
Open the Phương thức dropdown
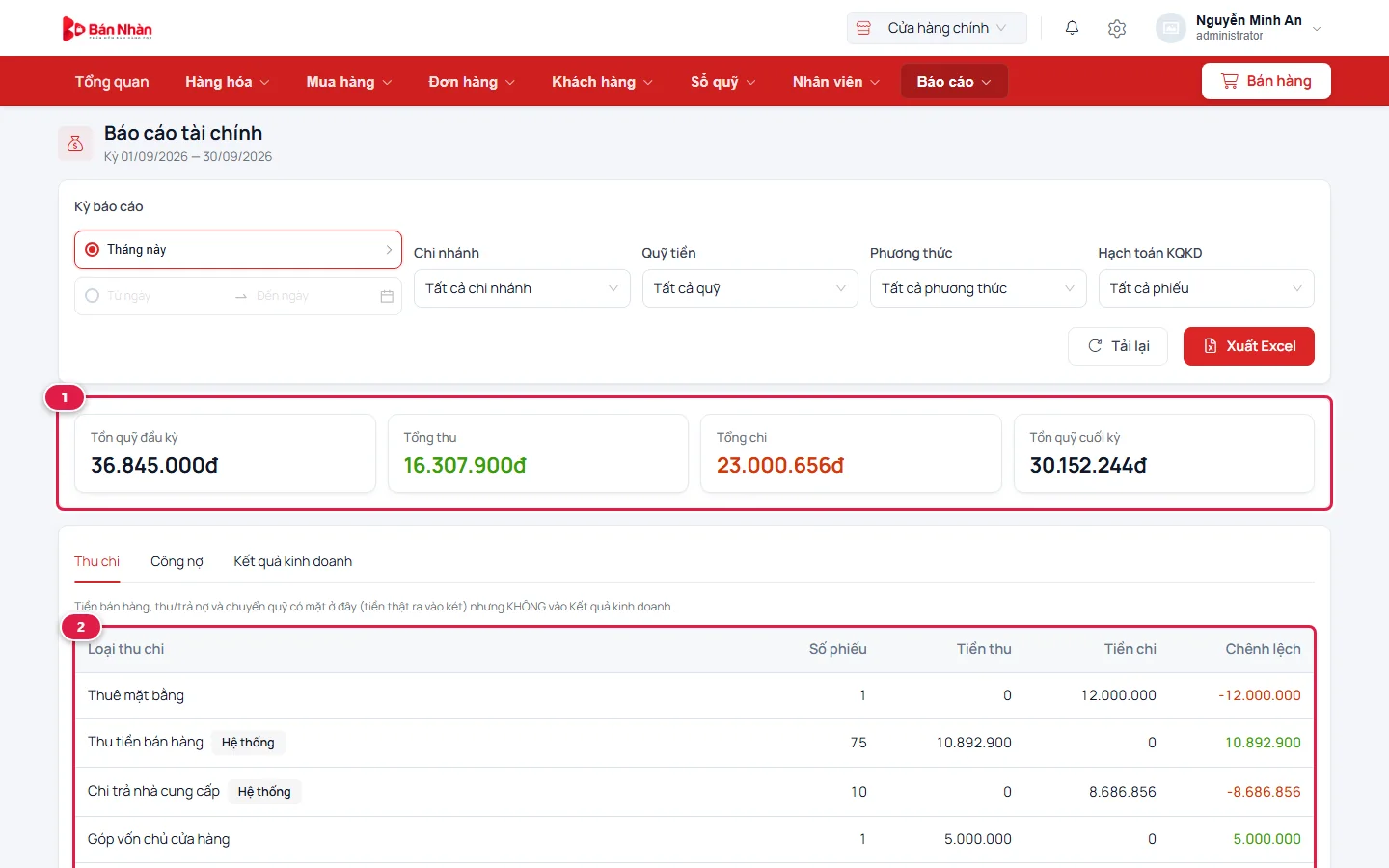[978, 288]
